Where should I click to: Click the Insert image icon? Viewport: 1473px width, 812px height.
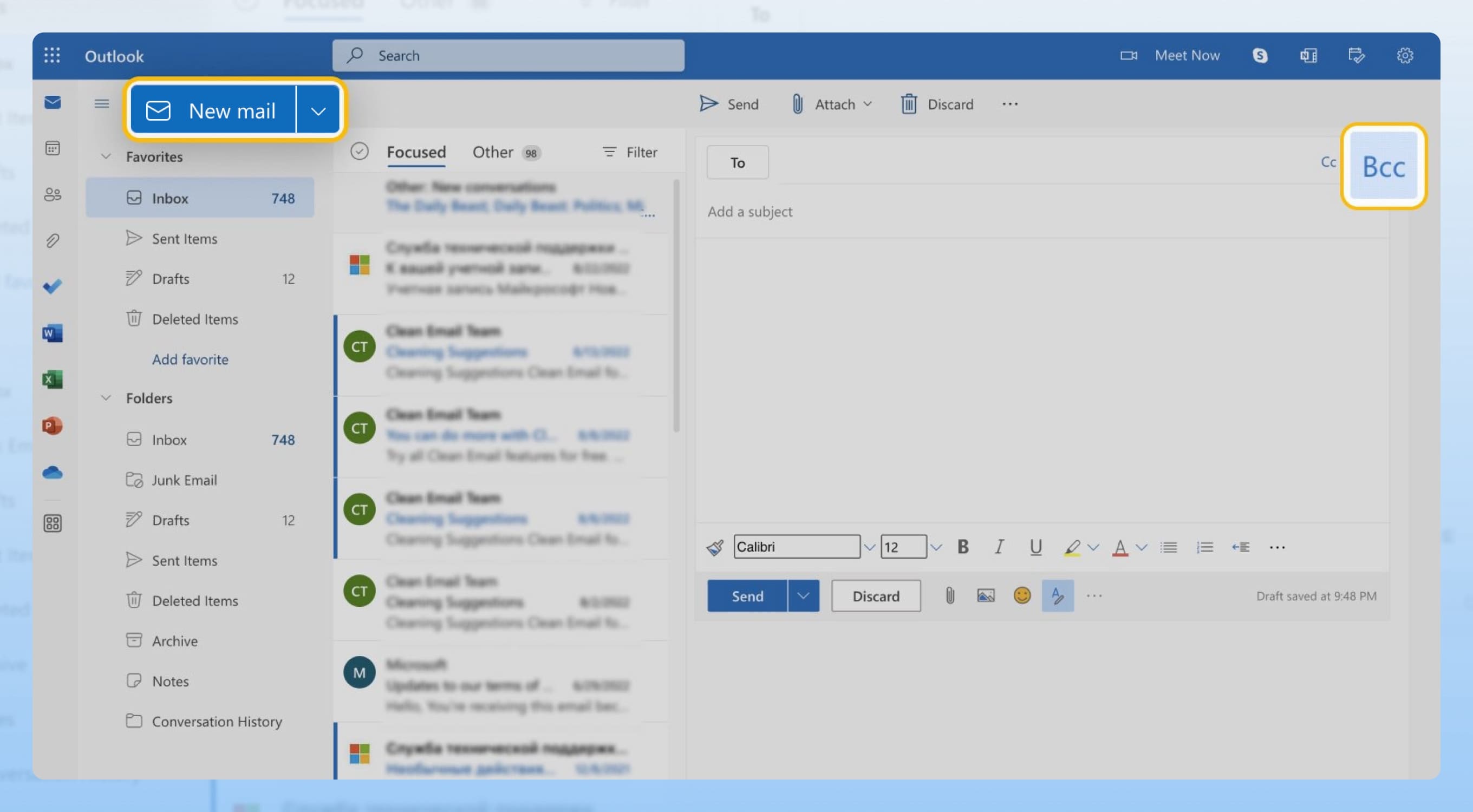pyautogui.click(x=985, y=595)
